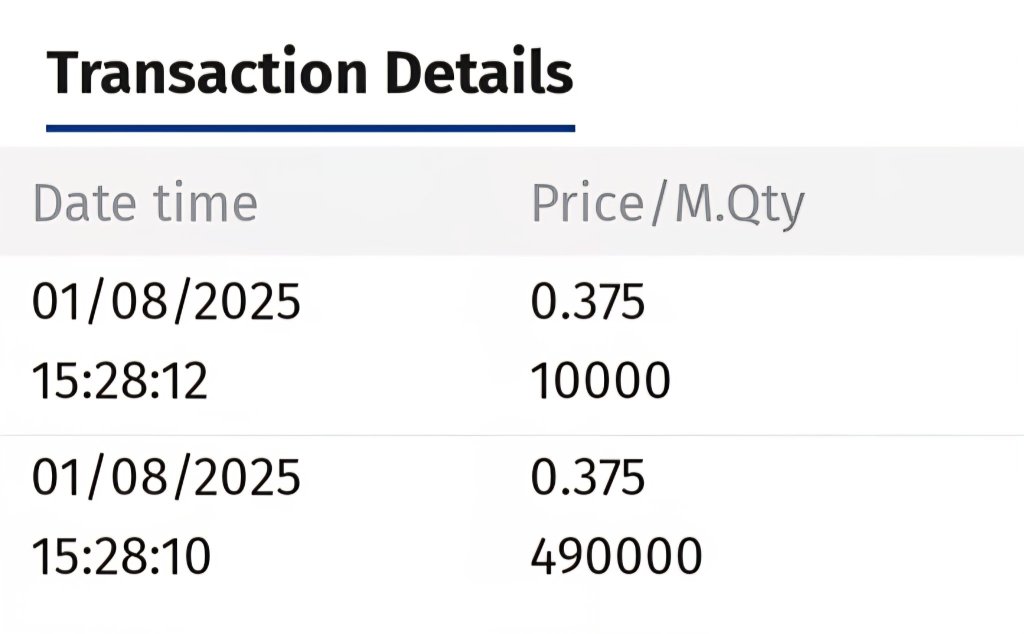Viewport: 1024px width, 634px height.
Task: Click the time 15:28:12 entry
Action: click(x=120, y=381)
